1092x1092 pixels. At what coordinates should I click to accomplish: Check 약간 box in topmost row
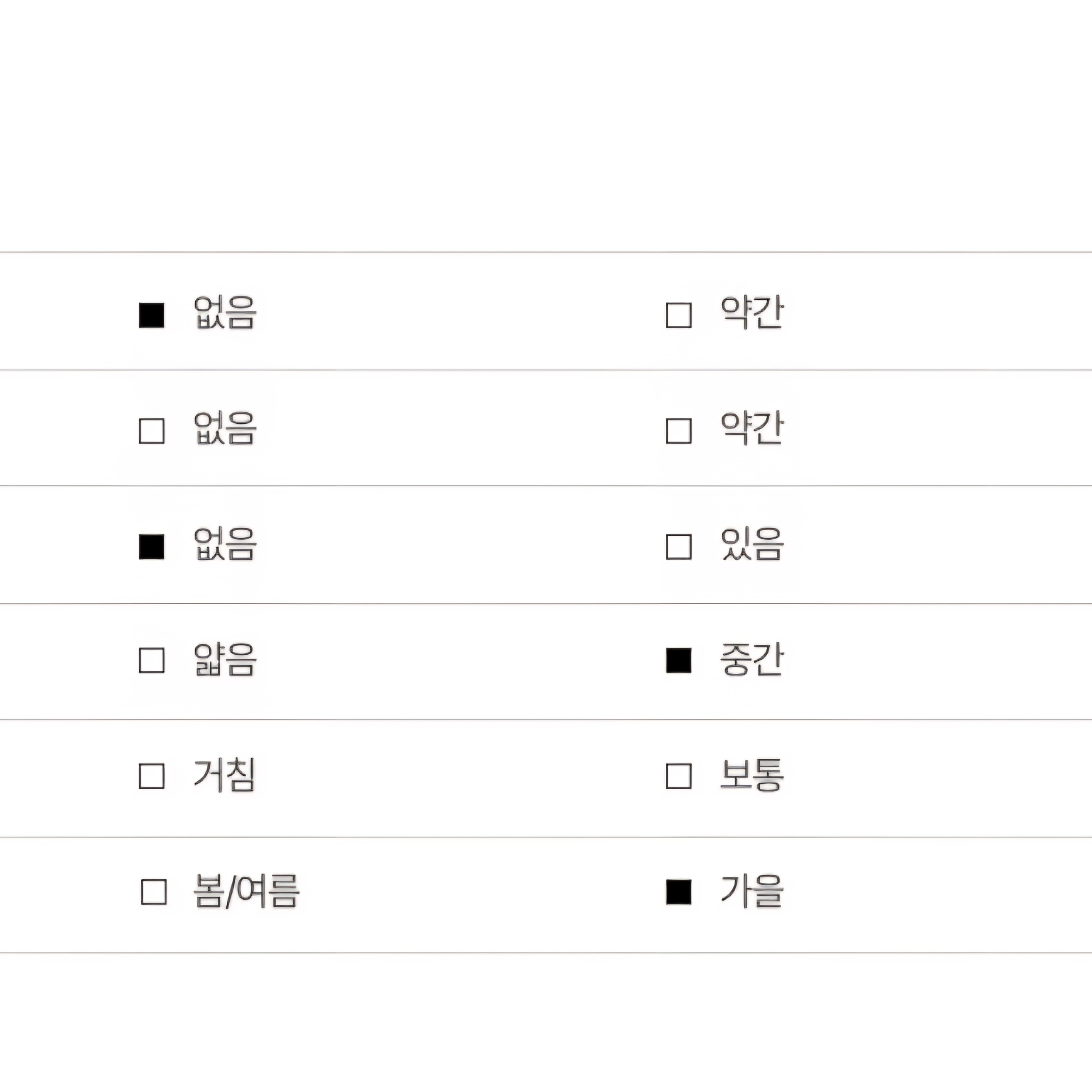[678, 315]
